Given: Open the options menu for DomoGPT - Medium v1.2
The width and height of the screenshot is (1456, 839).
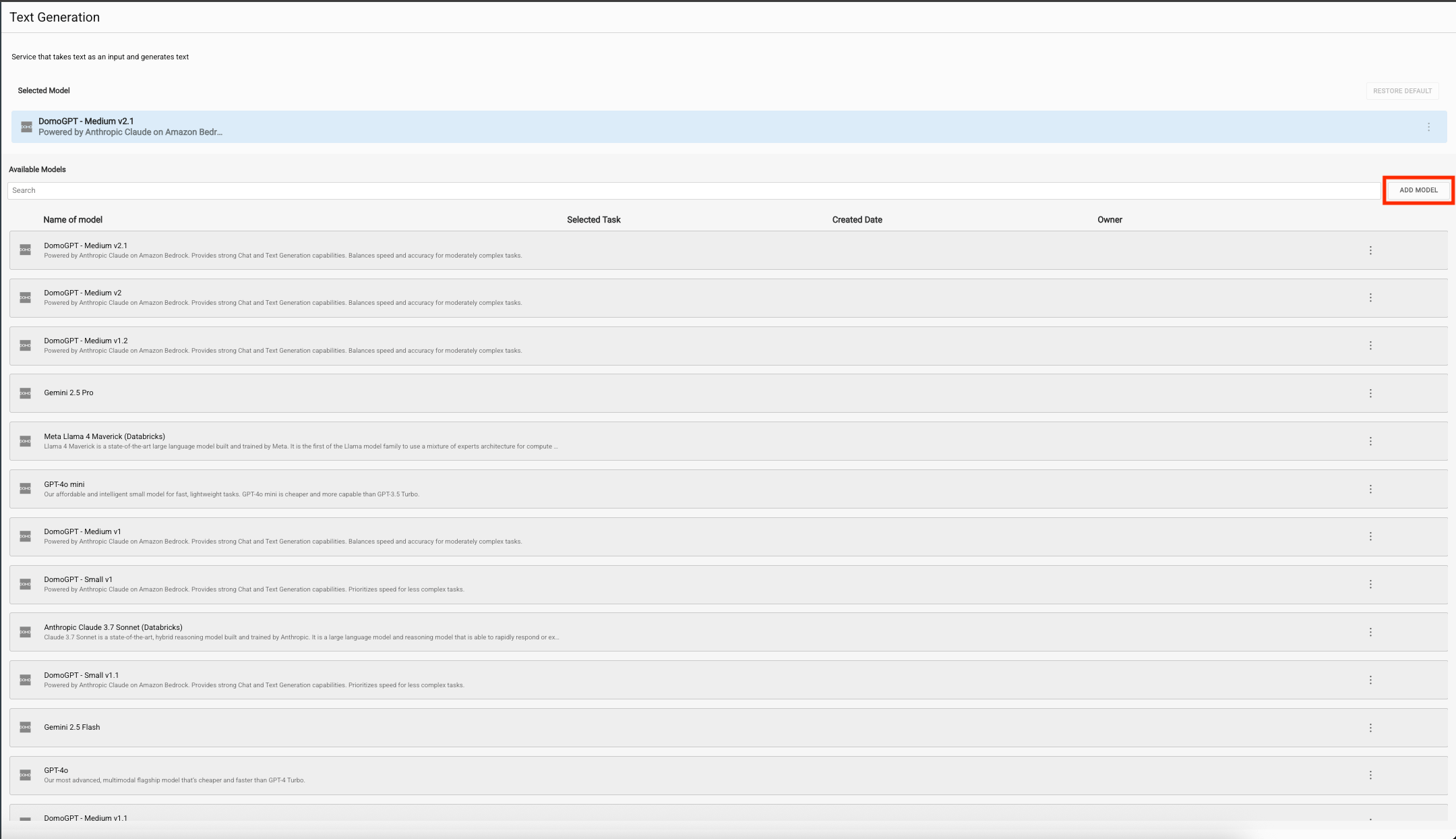Looking at the screenshot, I should click(x=1370, y=345).
